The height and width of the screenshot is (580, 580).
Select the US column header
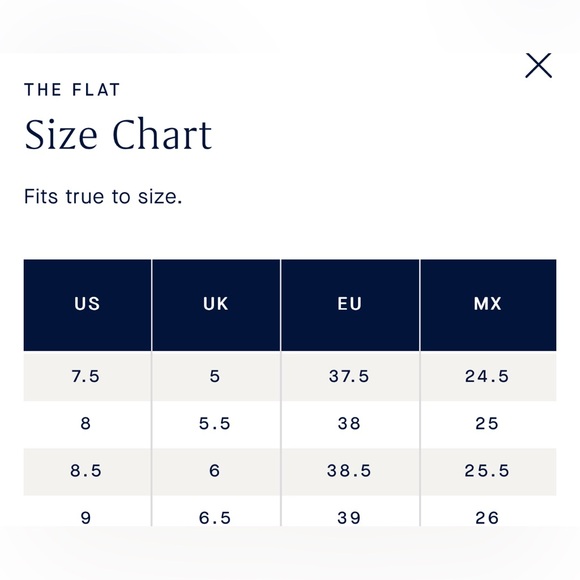[x=87, y=305]
